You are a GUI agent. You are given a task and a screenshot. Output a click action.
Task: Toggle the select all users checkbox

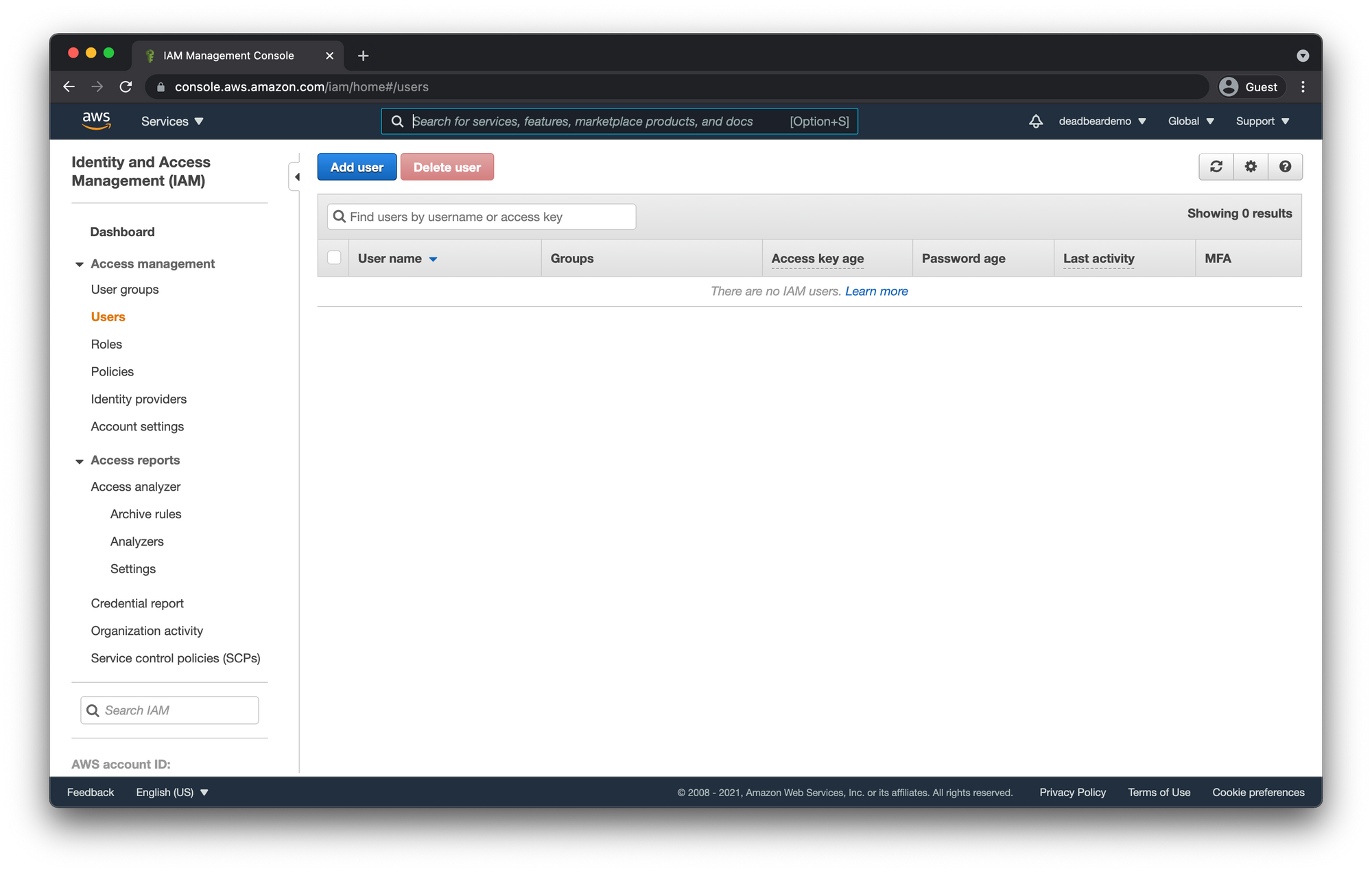tap(334, 258)
